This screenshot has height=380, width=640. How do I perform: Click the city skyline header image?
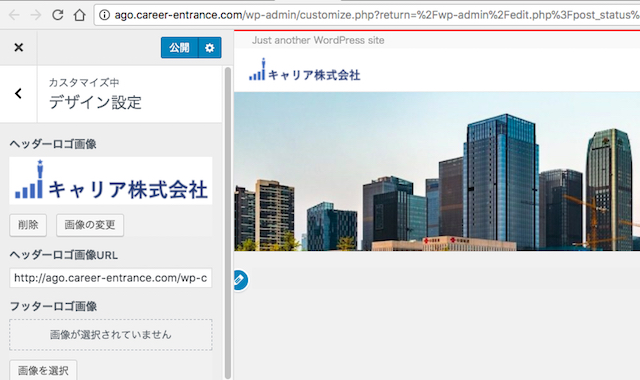click(x=437, y=171)
